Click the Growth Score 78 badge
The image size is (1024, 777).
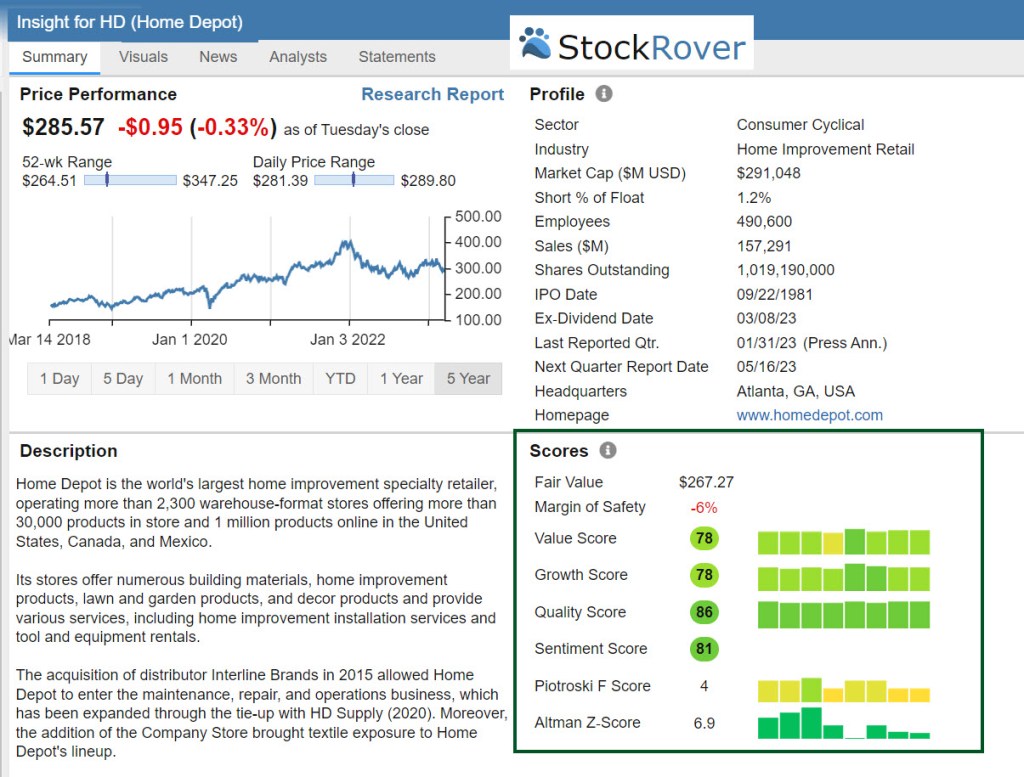coord(704,575)
